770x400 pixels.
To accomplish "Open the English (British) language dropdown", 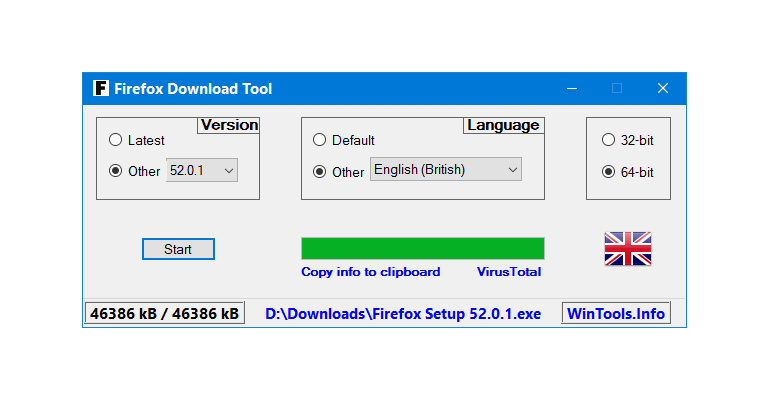I will click(x=446, y=169).
